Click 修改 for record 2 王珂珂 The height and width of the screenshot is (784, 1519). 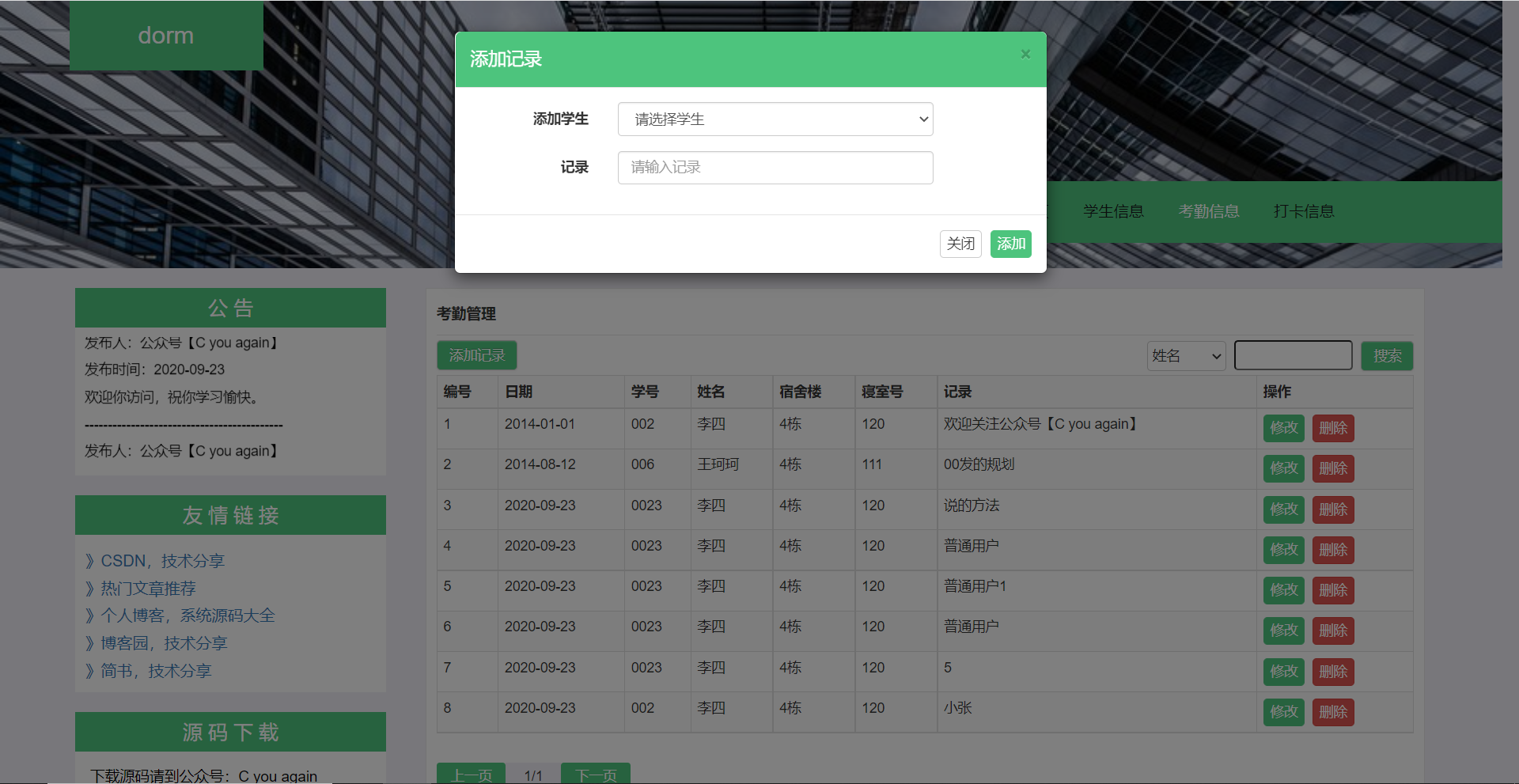click(1284, 468)
